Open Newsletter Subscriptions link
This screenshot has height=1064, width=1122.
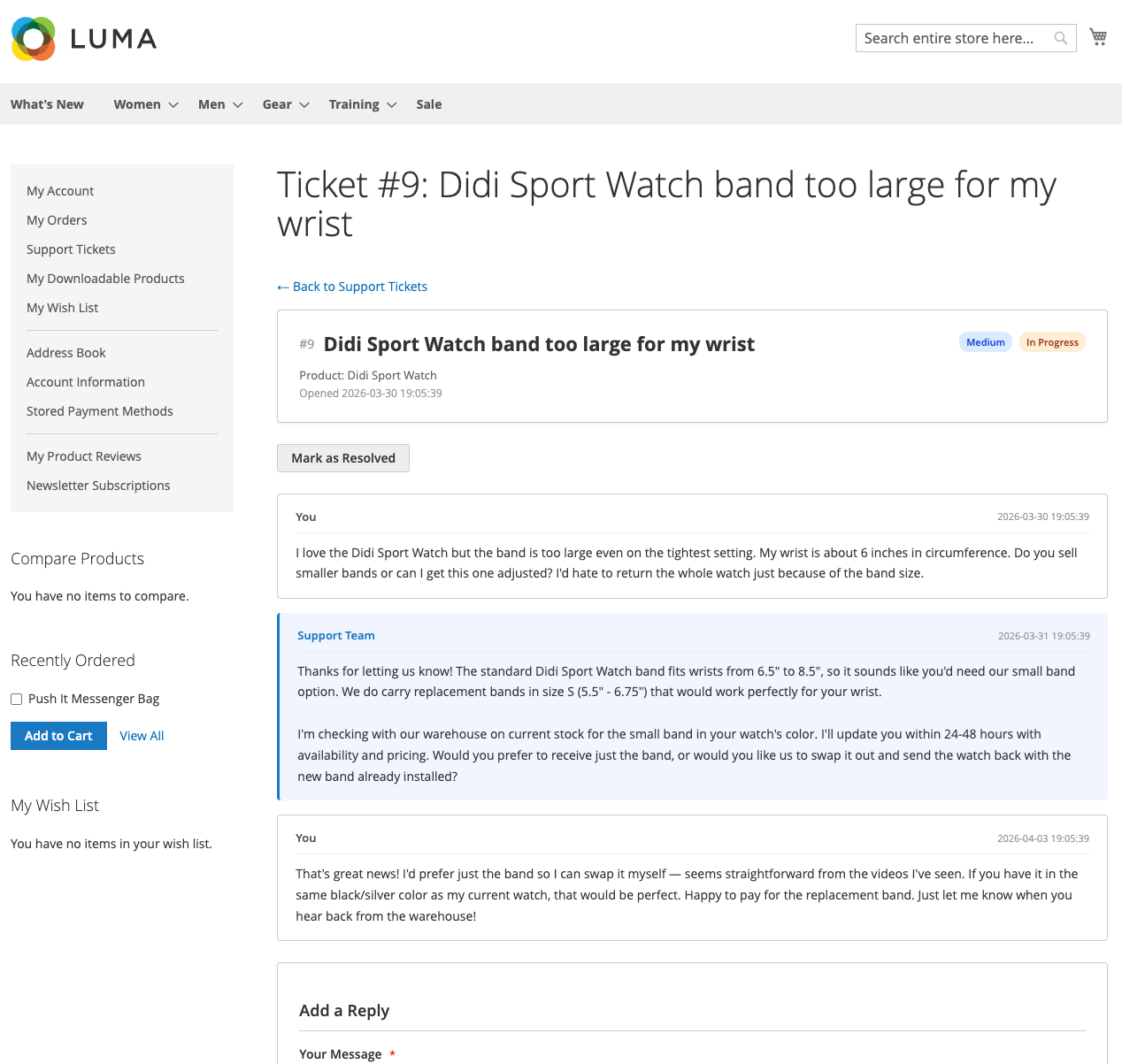(x=98, y=486)
